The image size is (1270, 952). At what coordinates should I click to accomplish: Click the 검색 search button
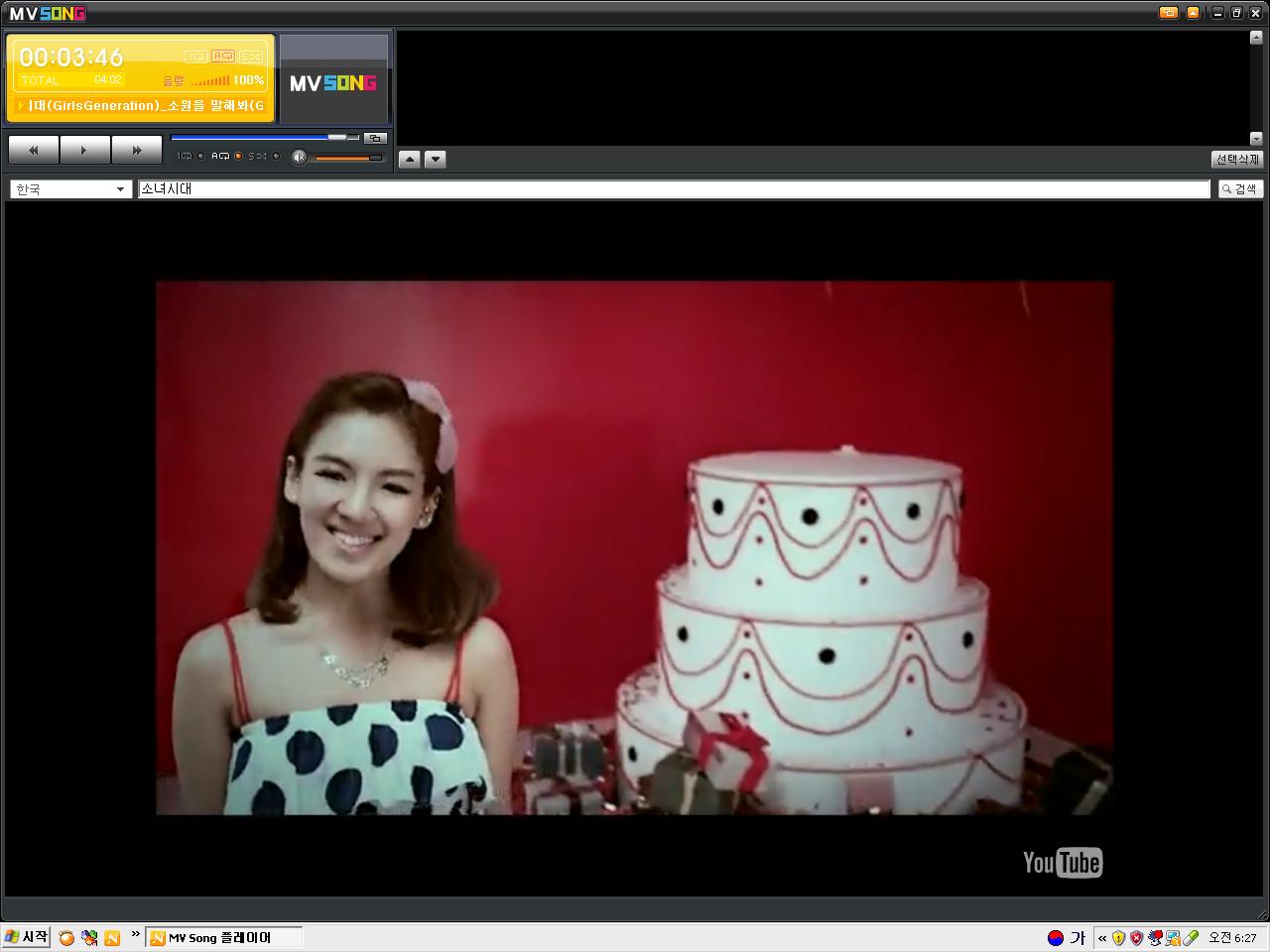click(x=1240, y=188)
